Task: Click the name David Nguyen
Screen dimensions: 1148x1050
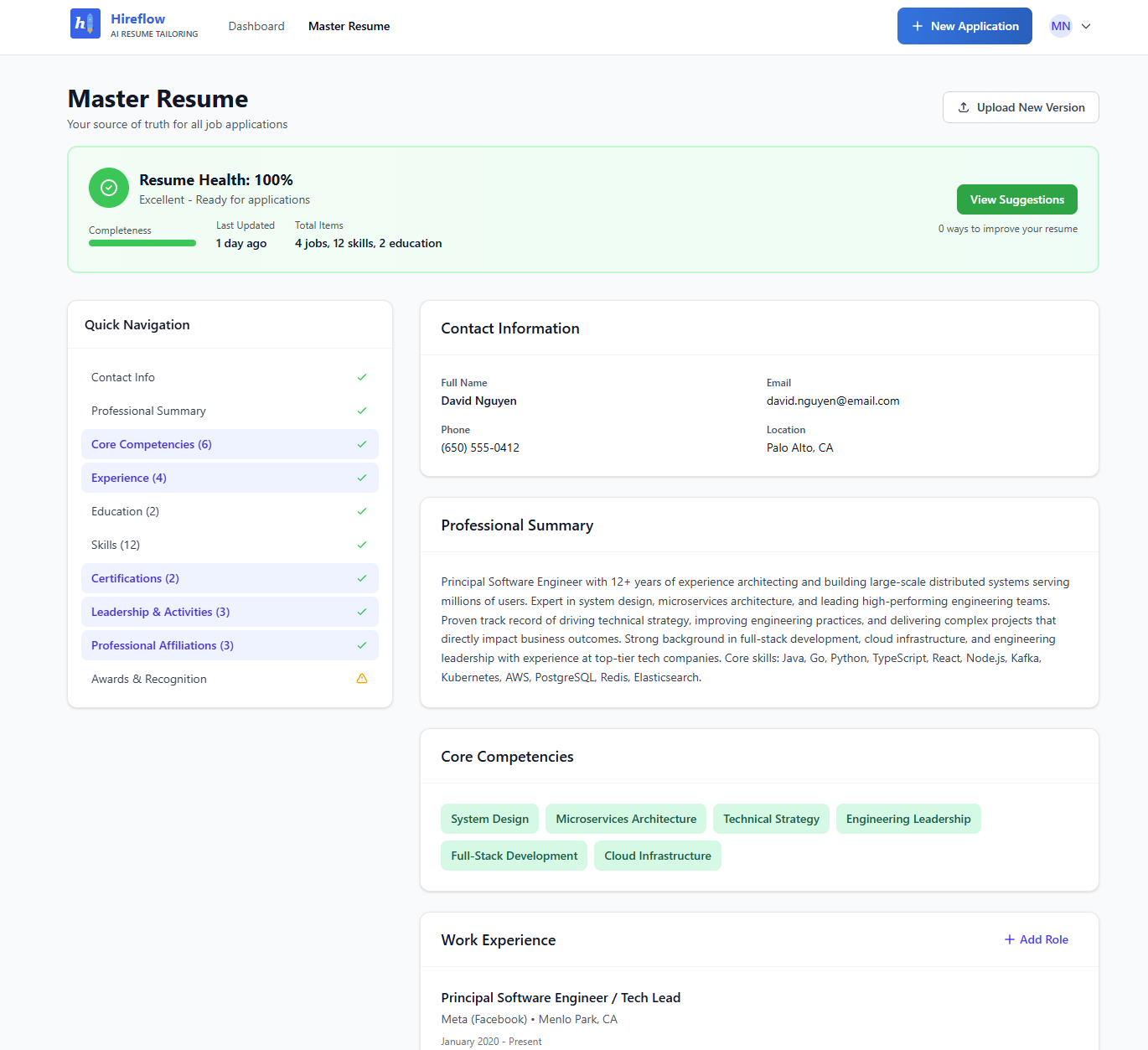Action: click(479, 401)
